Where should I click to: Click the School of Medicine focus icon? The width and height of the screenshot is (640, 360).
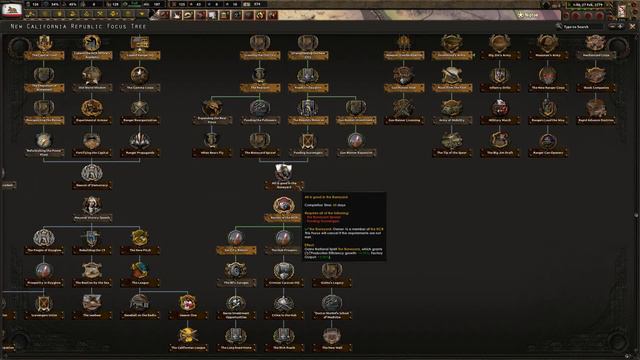point(331,303)
